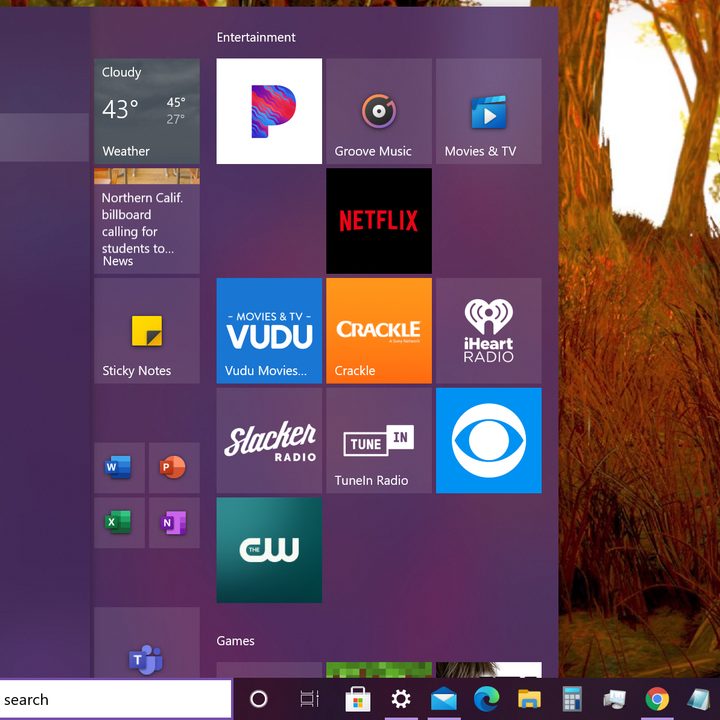The height and width of the screenshot is (720, 720).
Task: Open the computer monitor icon on taskbar
Action: tap(614, 699)
